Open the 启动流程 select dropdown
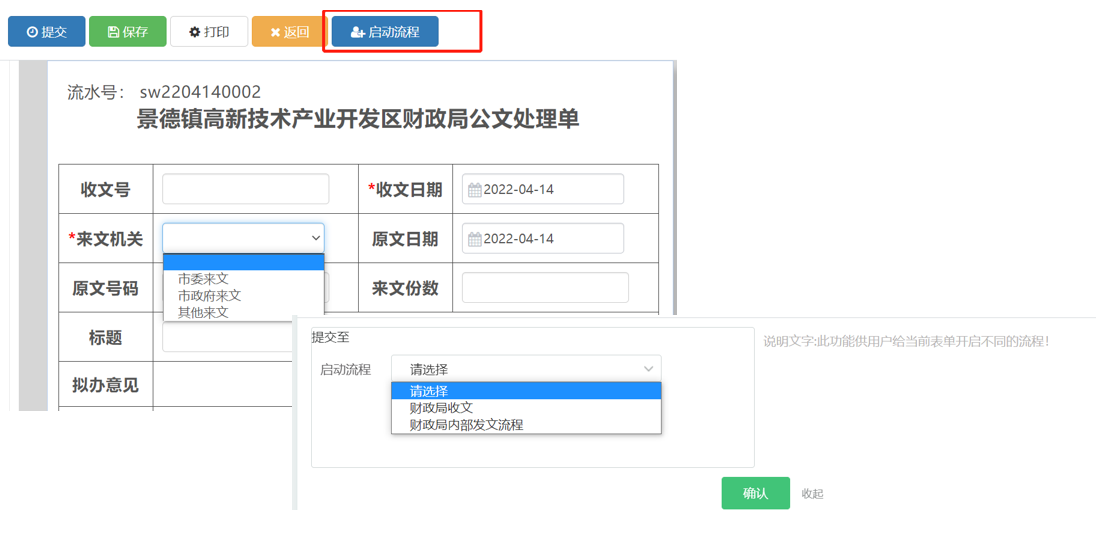Image resolution: width=1111 pixels, height=542 pixels. [526, 369]
